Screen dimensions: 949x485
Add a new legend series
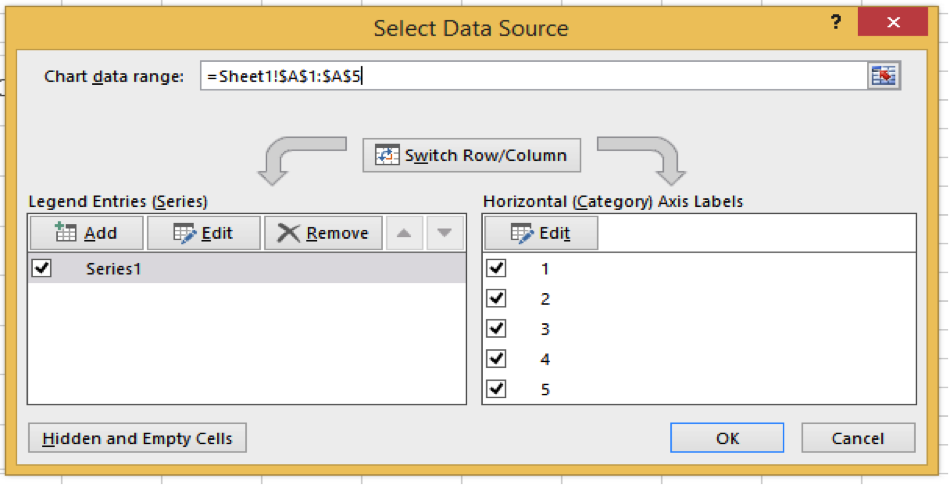click(85, 233)
